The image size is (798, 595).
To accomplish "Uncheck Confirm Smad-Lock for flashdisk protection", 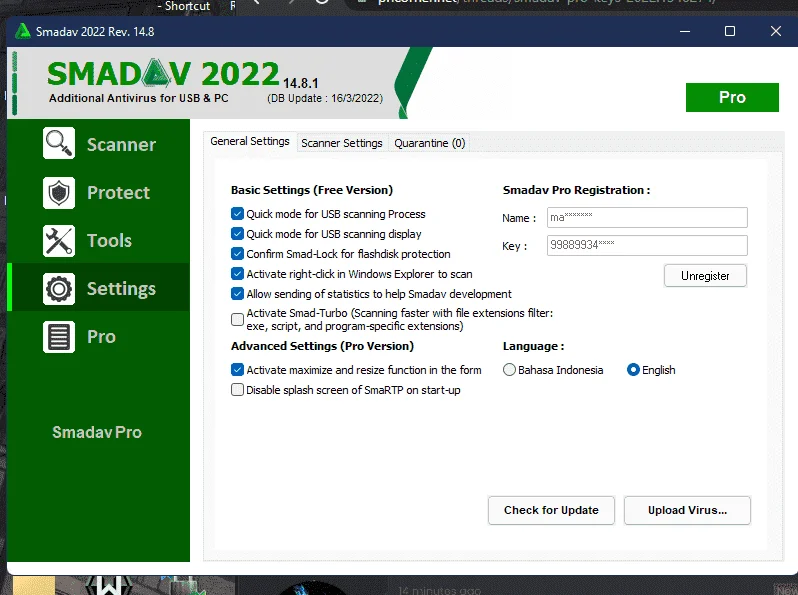I will [237, 253].
